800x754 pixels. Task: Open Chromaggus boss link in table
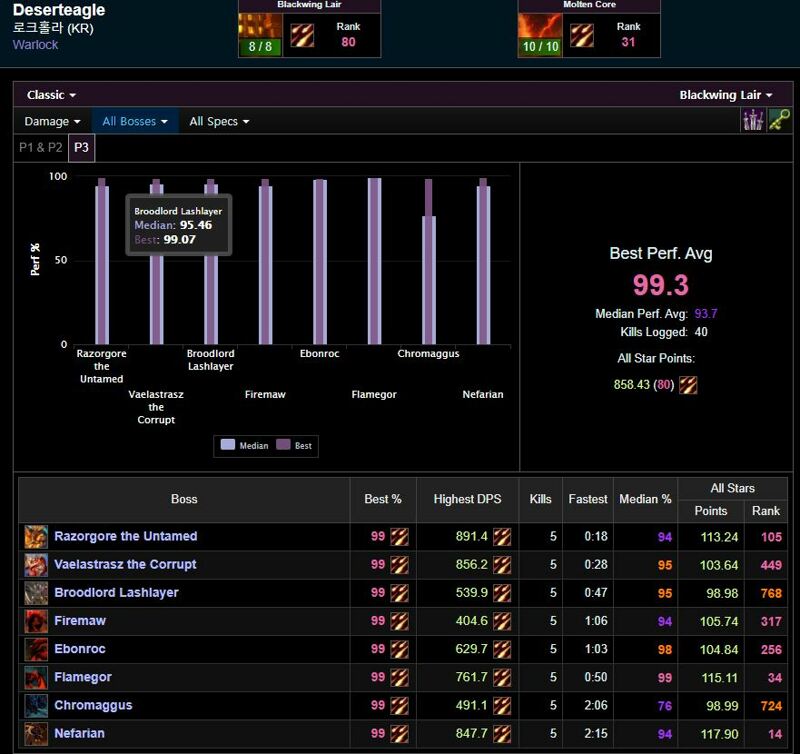(x=93, y=705)
